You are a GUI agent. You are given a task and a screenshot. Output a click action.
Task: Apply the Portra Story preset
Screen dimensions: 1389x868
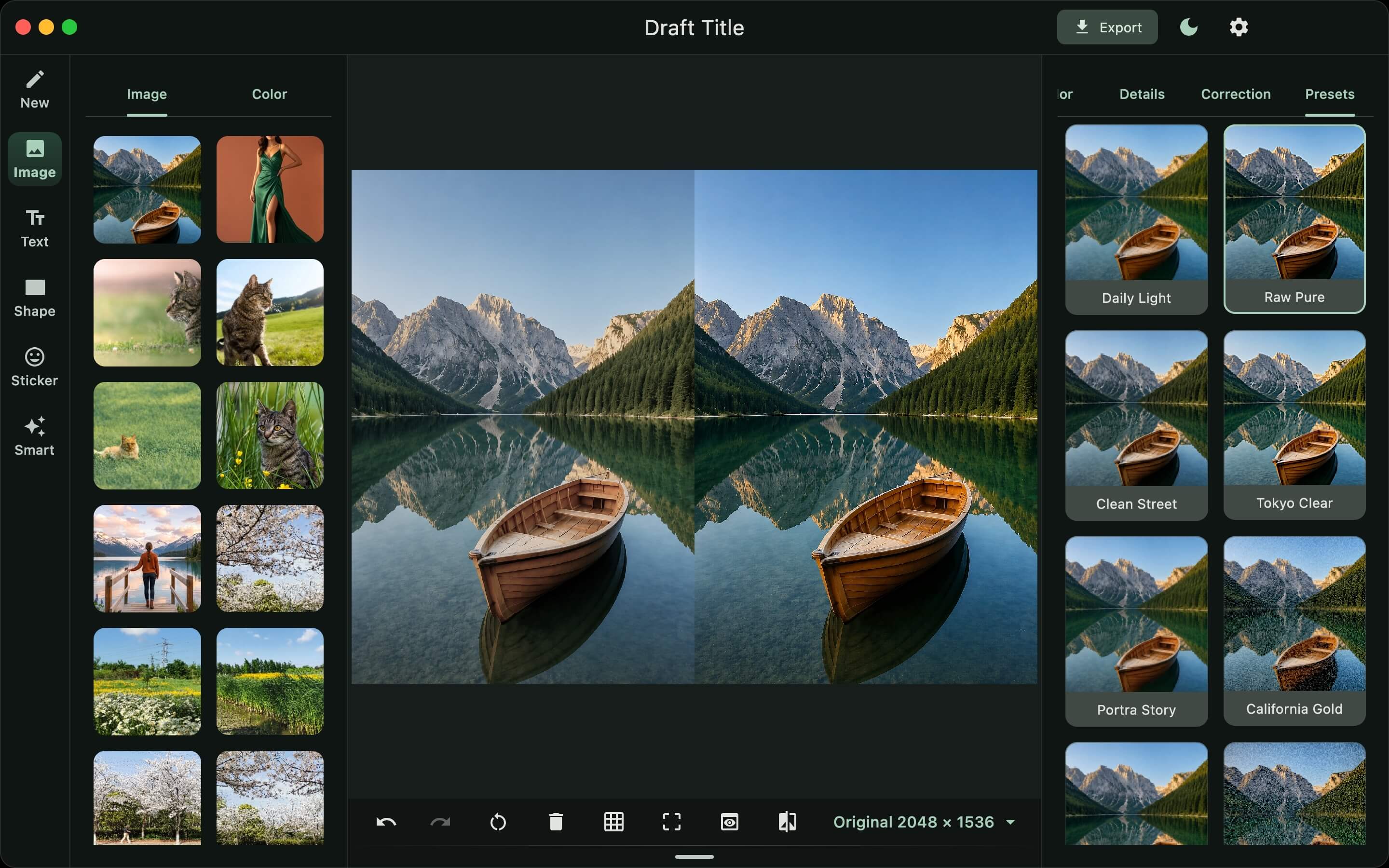(1136, 632)
